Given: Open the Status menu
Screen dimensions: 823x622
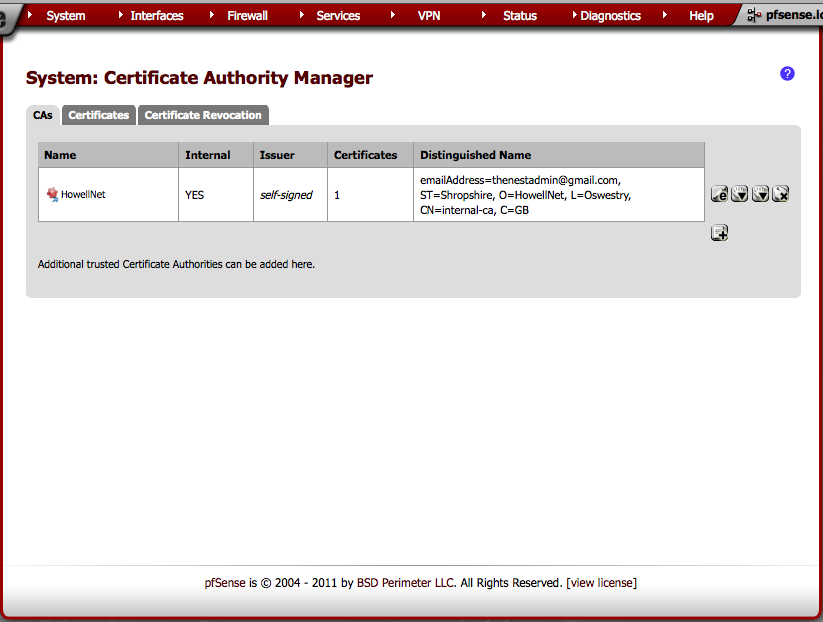Looking at the screenshot, I should 519,16.
